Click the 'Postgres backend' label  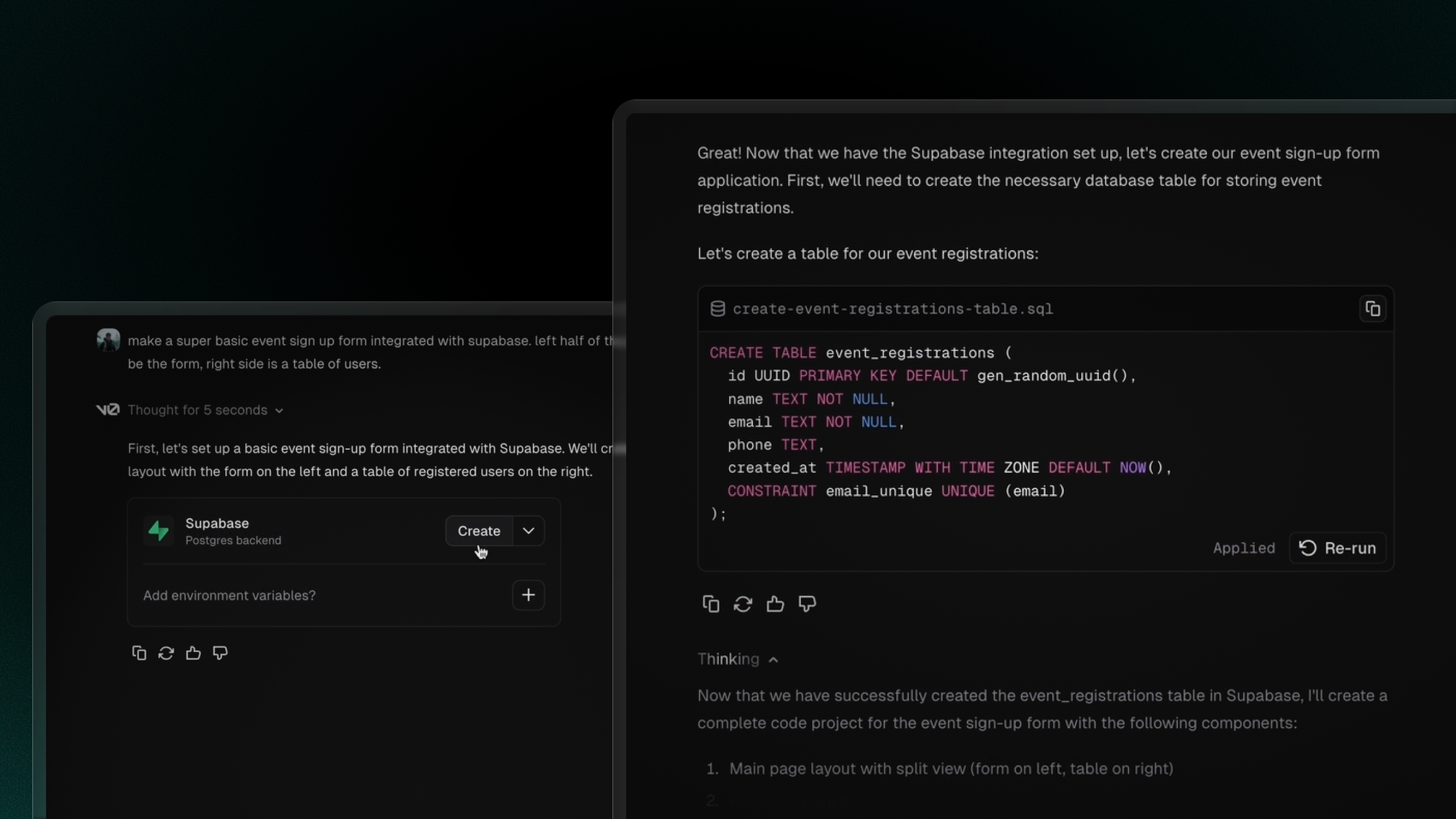click(x=233, y=540)
